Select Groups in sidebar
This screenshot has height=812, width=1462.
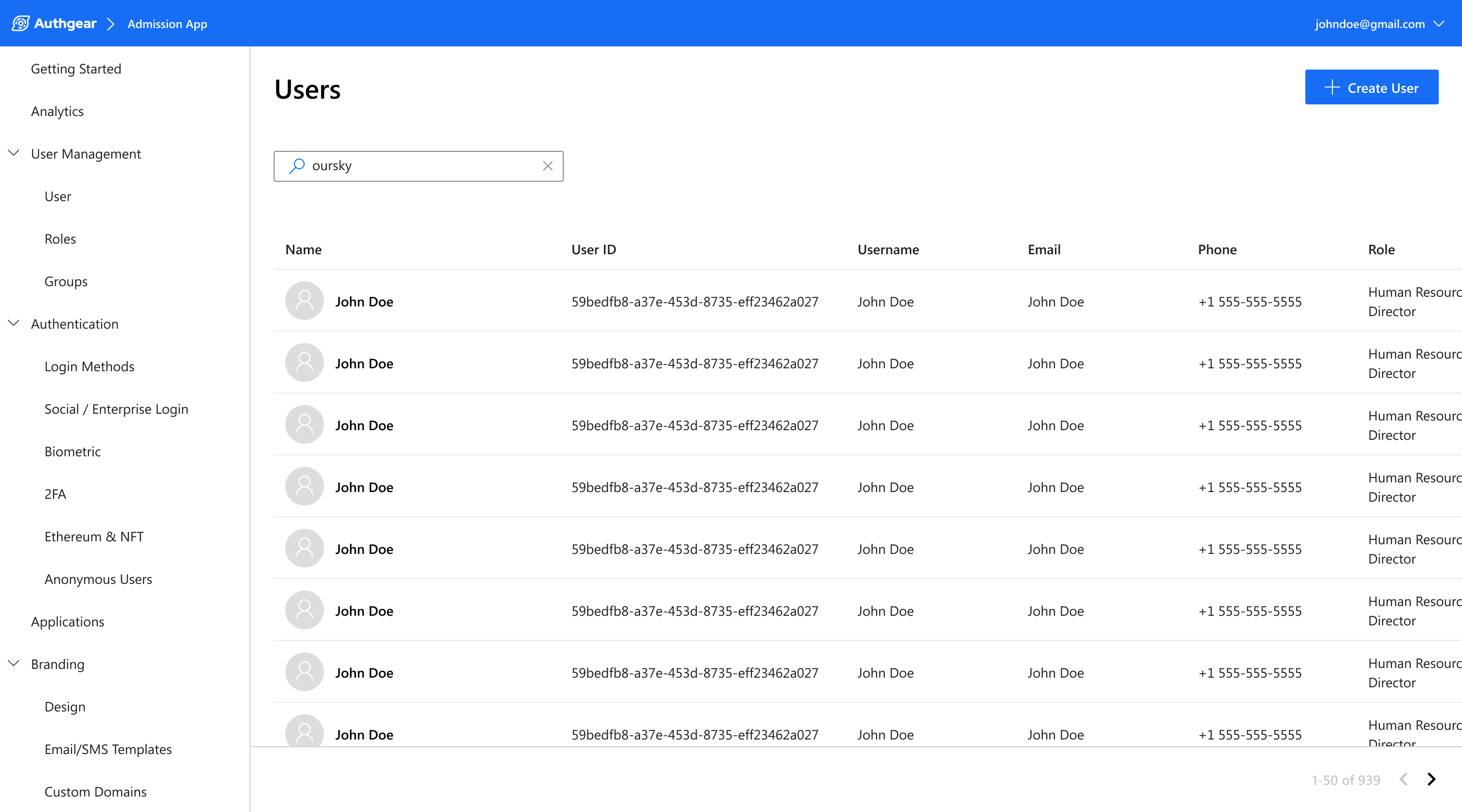click(66, 281)
